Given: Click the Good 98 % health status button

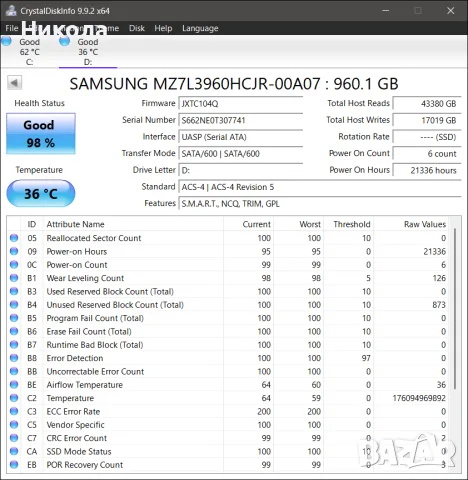Looking at the screenshot, I should click(x=41, y=134).
